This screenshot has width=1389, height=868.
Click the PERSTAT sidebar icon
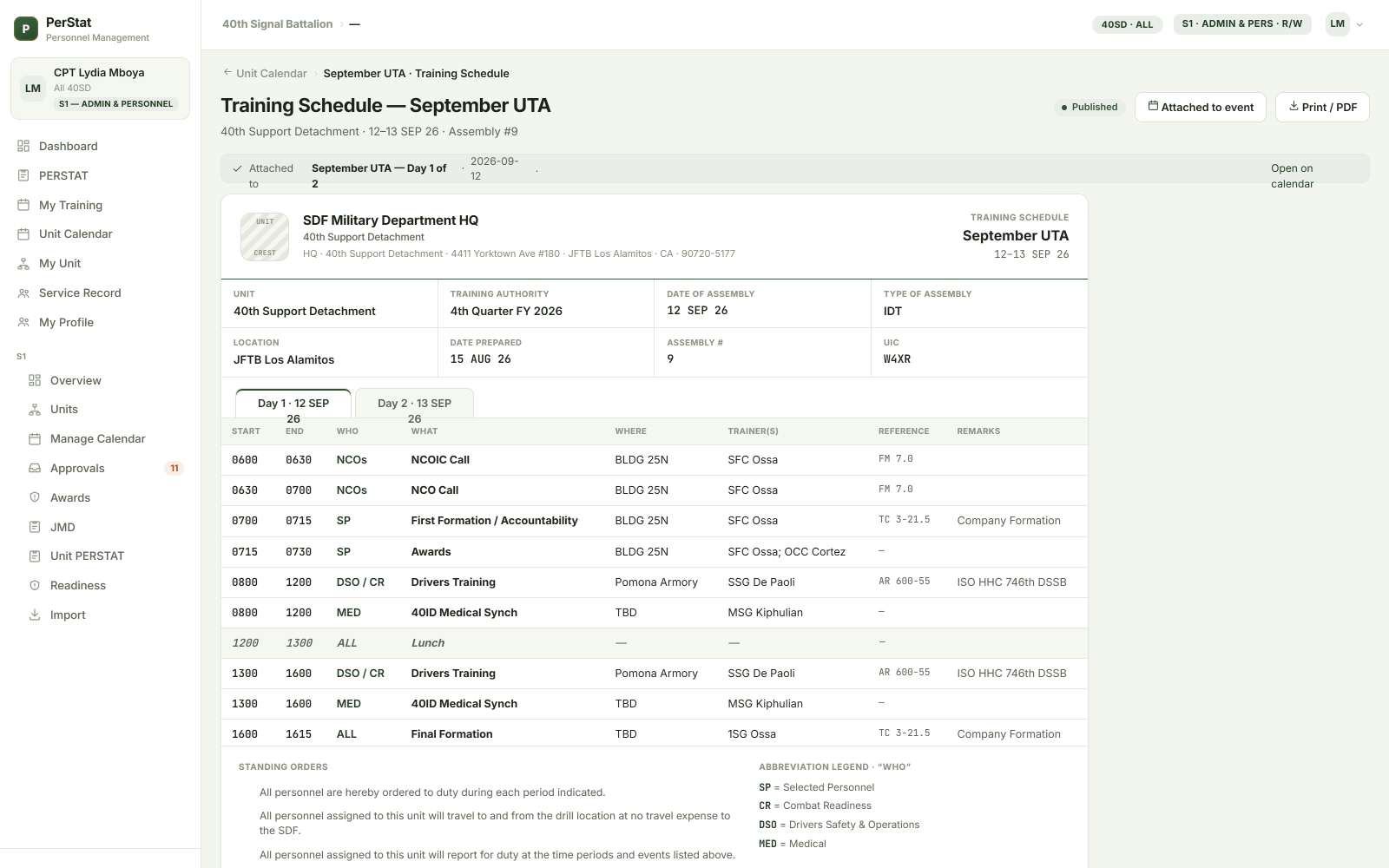23,175
